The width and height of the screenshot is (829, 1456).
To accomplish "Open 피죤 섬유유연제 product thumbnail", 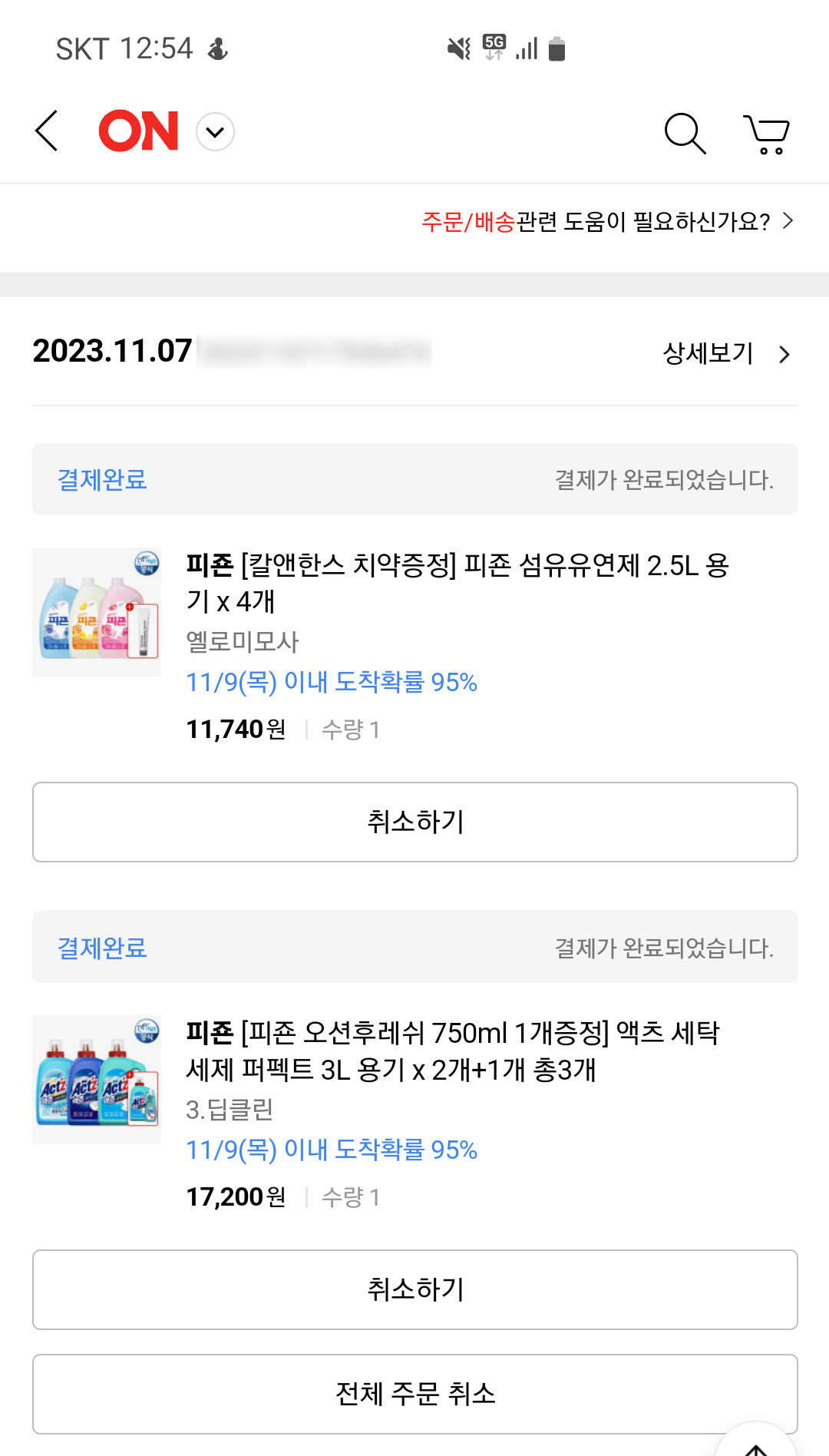I will pos(97,612).
